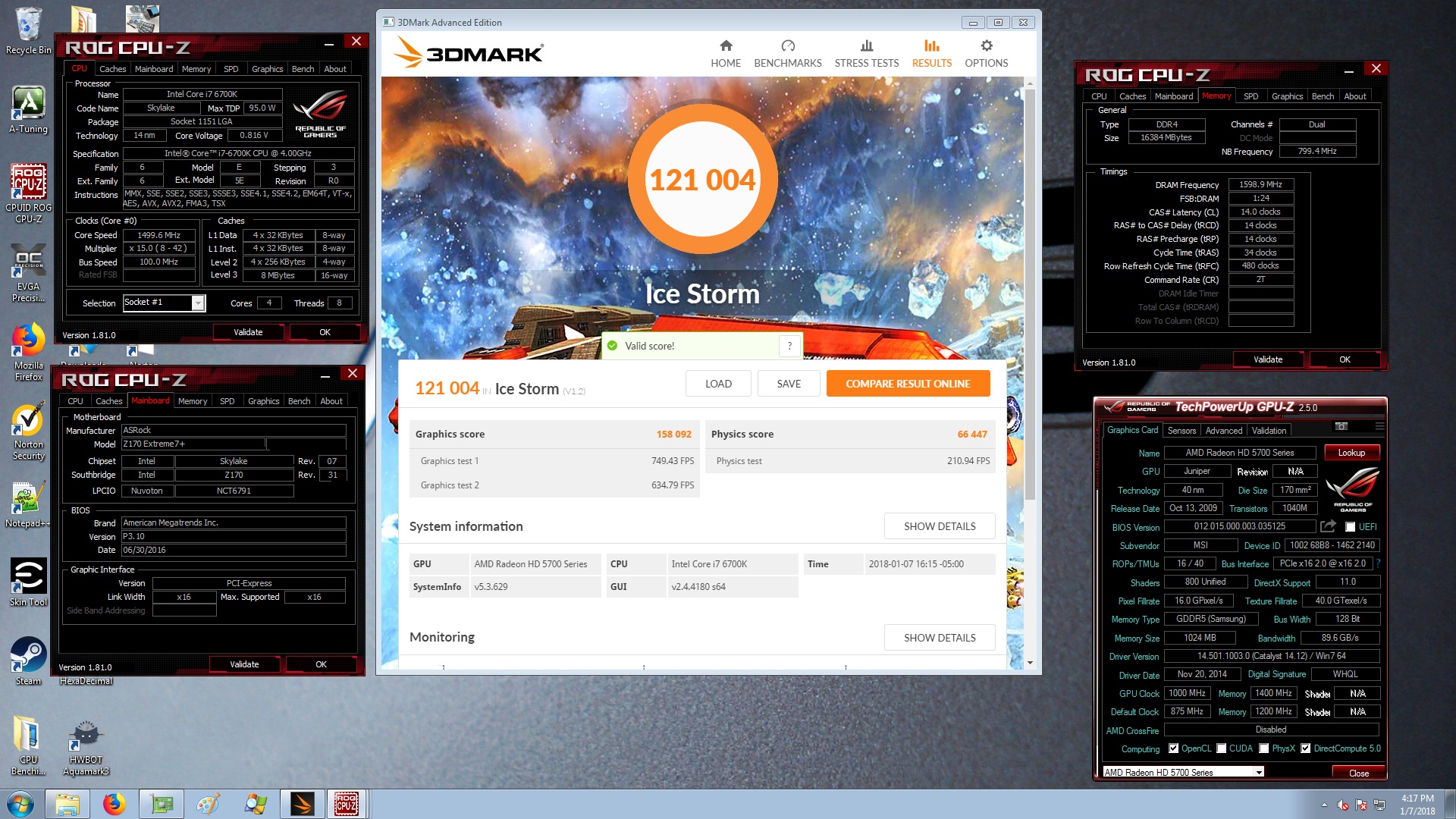Toggle the OpenCL checkbox in GPU-Z
The width and height of the screenshot is (1456, 819).
pos(1173,748)
